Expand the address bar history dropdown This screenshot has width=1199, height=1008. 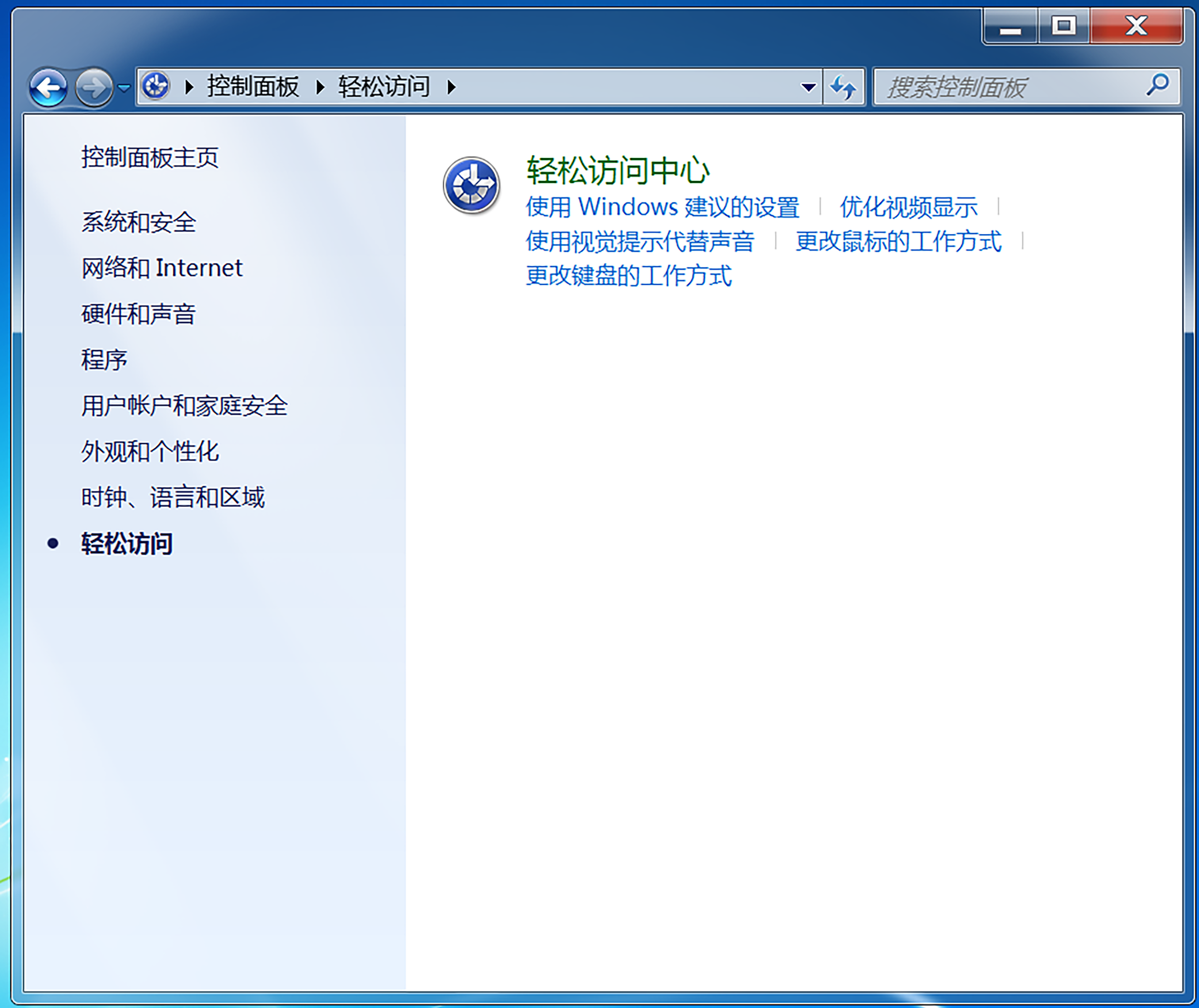(808, 87)
